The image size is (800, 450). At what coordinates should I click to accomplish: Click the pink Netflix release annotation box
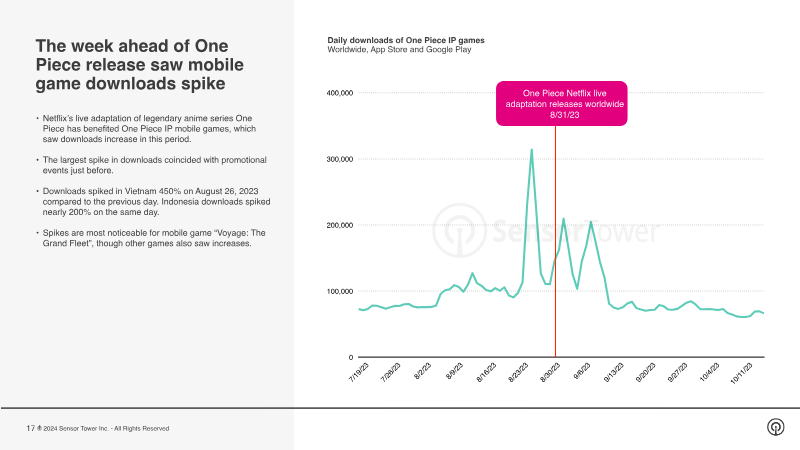point(563,103)
